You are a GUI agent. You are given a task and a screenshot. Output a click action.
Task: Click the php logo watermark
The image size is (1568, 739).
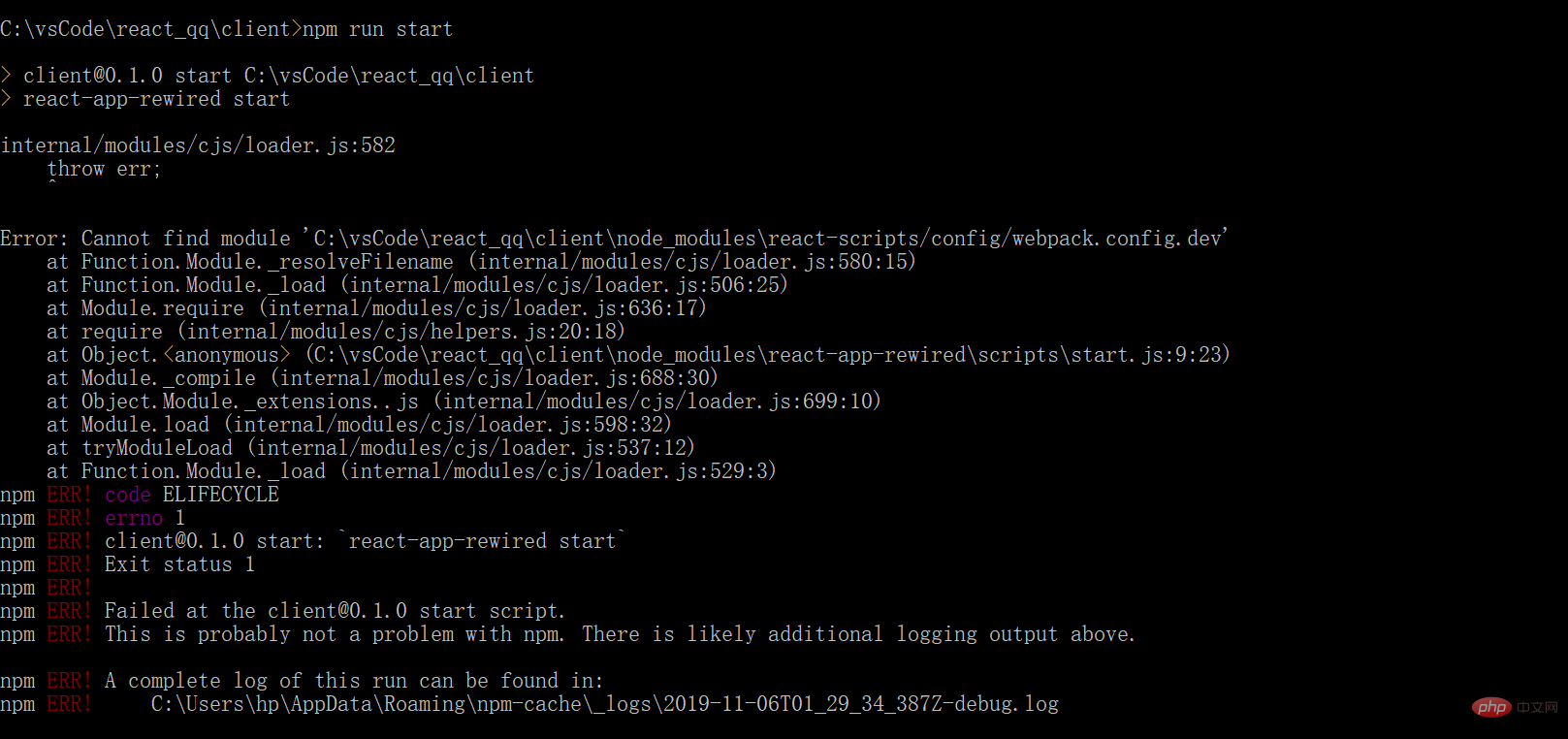(x=1491, y=706)
